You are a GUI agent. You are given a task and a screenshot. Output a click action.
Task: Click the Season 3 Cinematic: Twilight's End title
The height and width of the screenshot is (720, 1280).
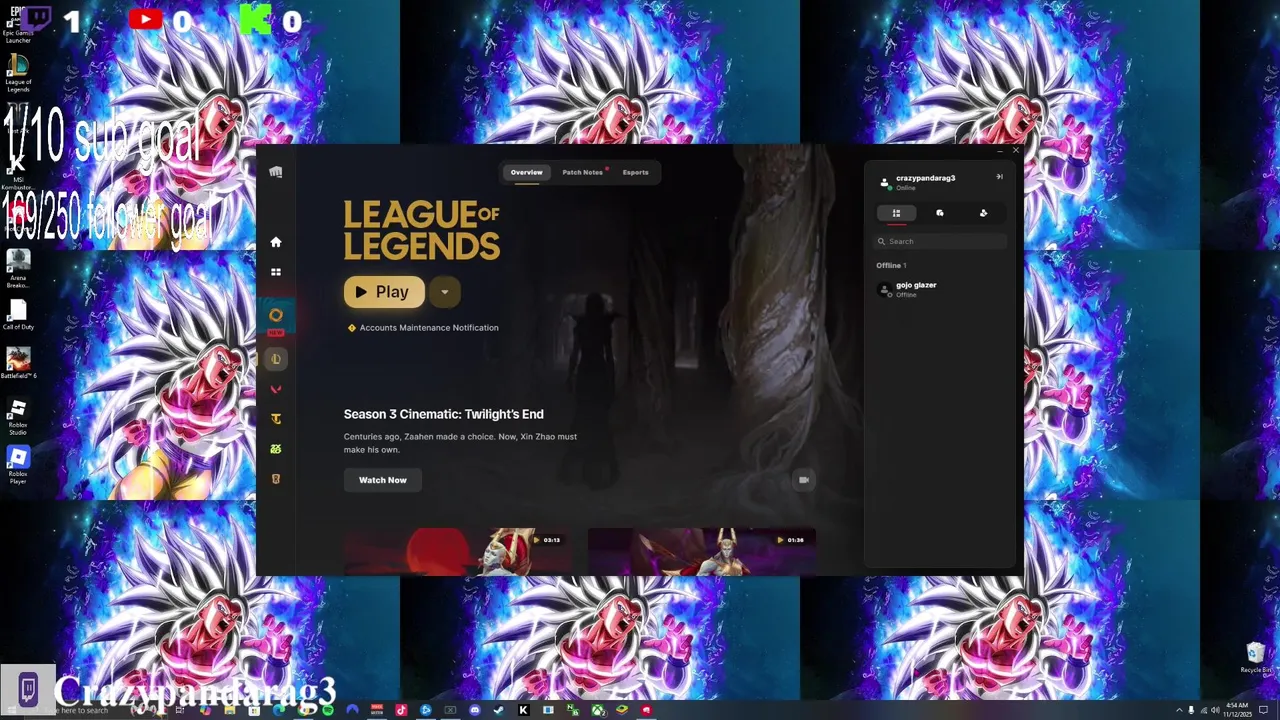(444, 414)
